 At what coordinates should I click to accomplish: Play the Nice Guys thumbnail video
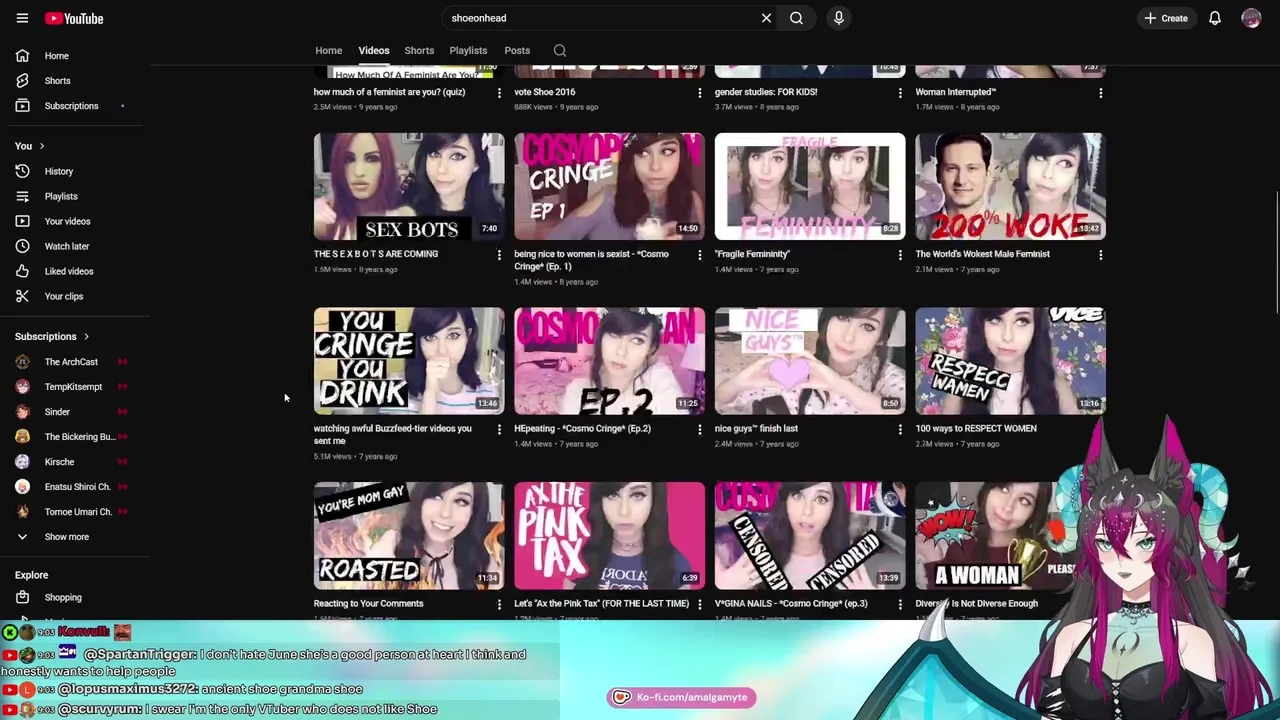click(810, 361)
